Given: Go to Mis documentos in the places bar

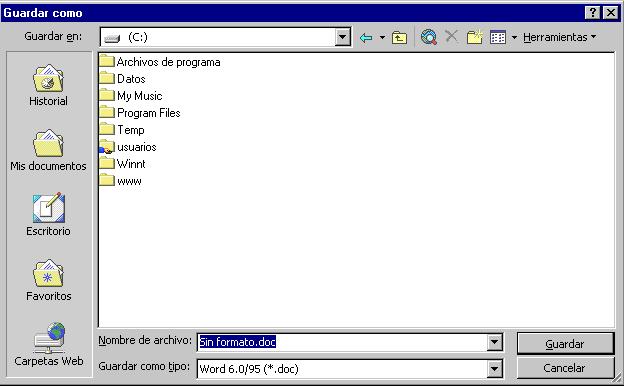Looking at the screenshot, I should coord(48,150).
